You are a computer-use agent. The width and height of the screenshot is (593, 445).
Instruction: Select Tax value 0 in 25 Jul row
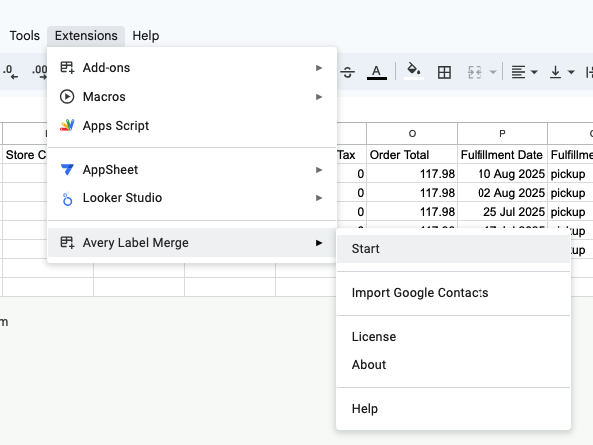[x=351, y=211]
